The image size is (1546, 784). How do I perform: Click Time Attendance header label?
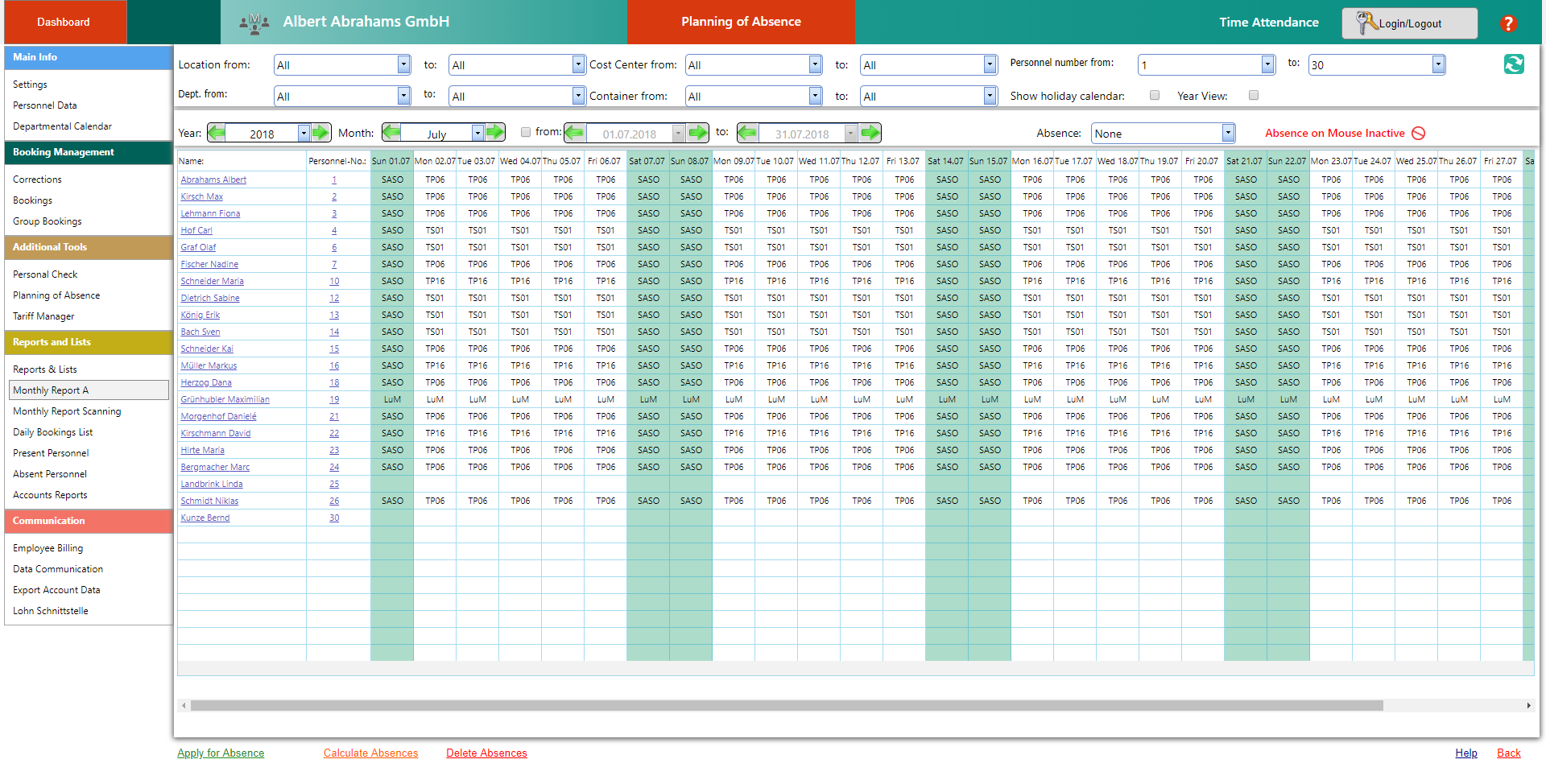click(1268, 23)
